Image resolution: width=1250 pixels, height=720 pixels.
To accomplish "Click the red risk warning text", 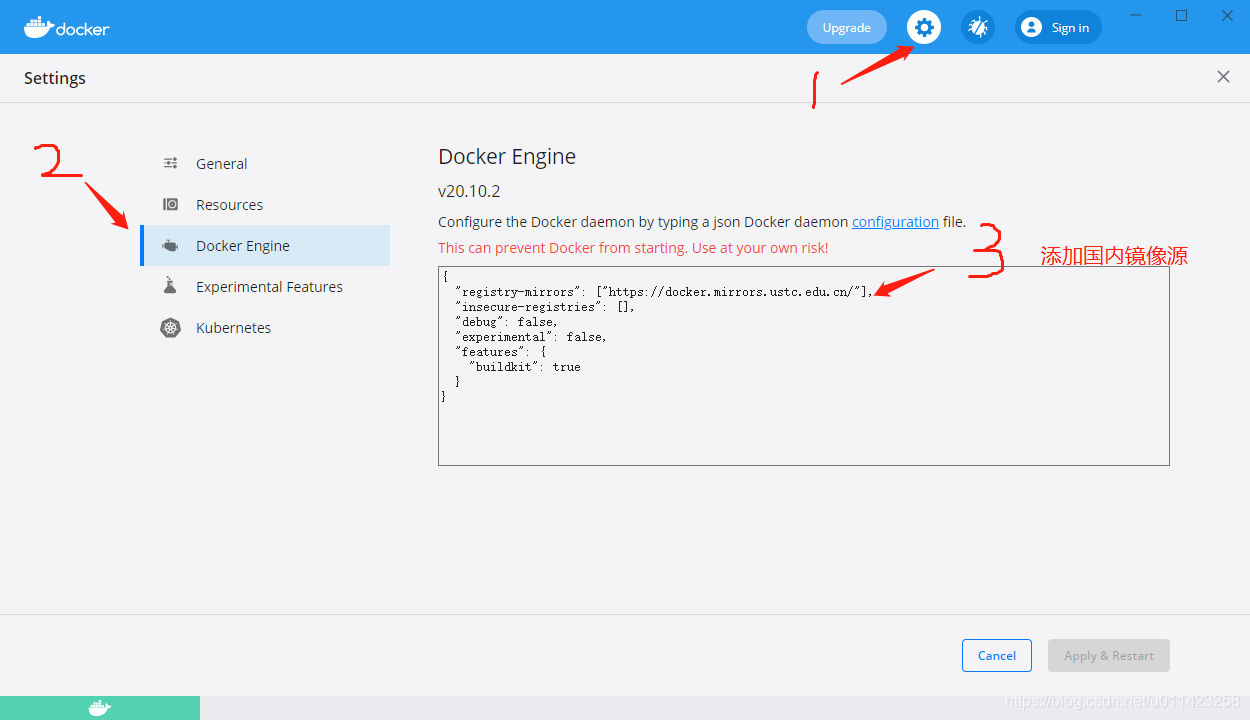I will click(633, 247).
